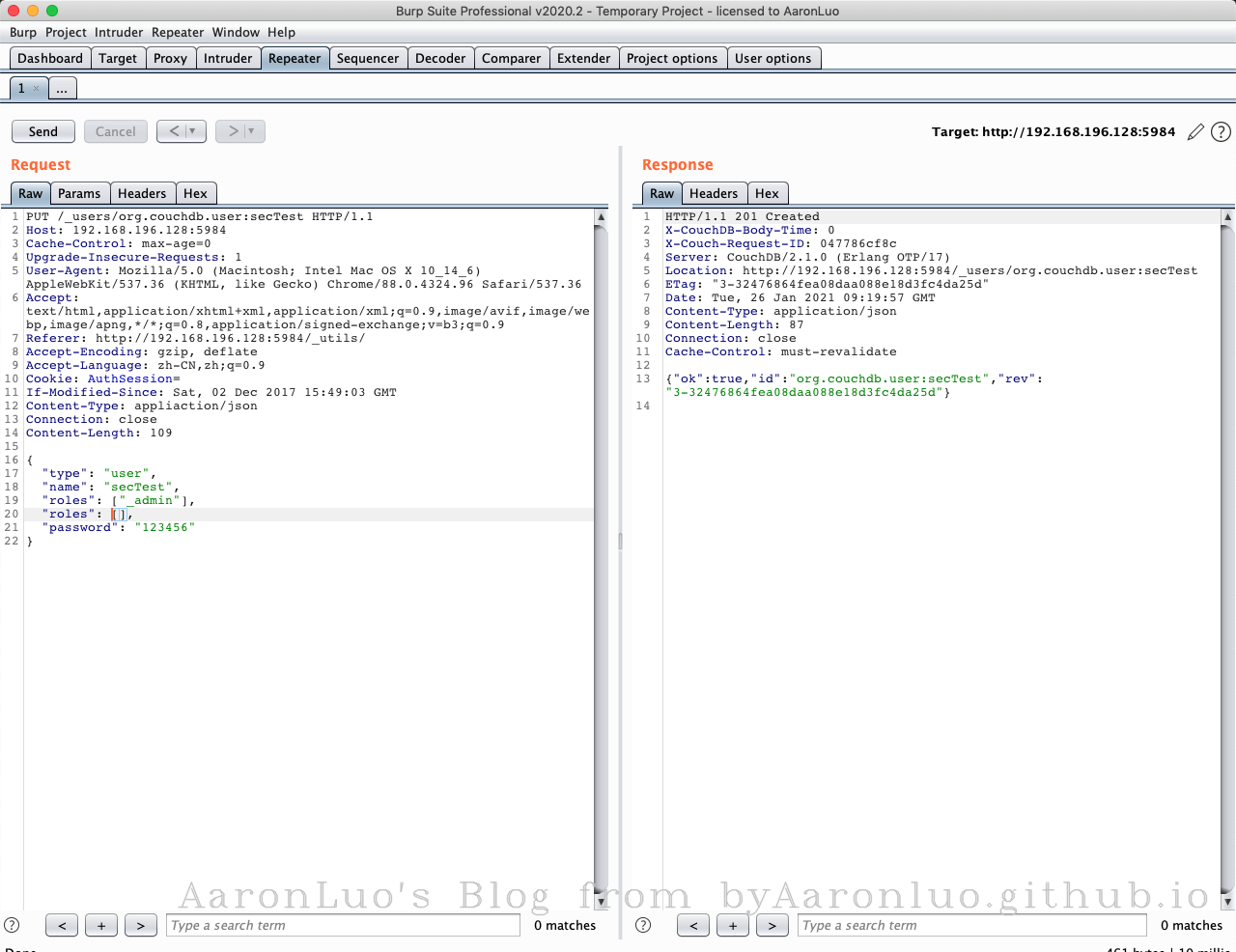Show the request Hex tab
The width and height of the screenshot is (1236, 952).
pyautogui.click(x=195, y=193)
